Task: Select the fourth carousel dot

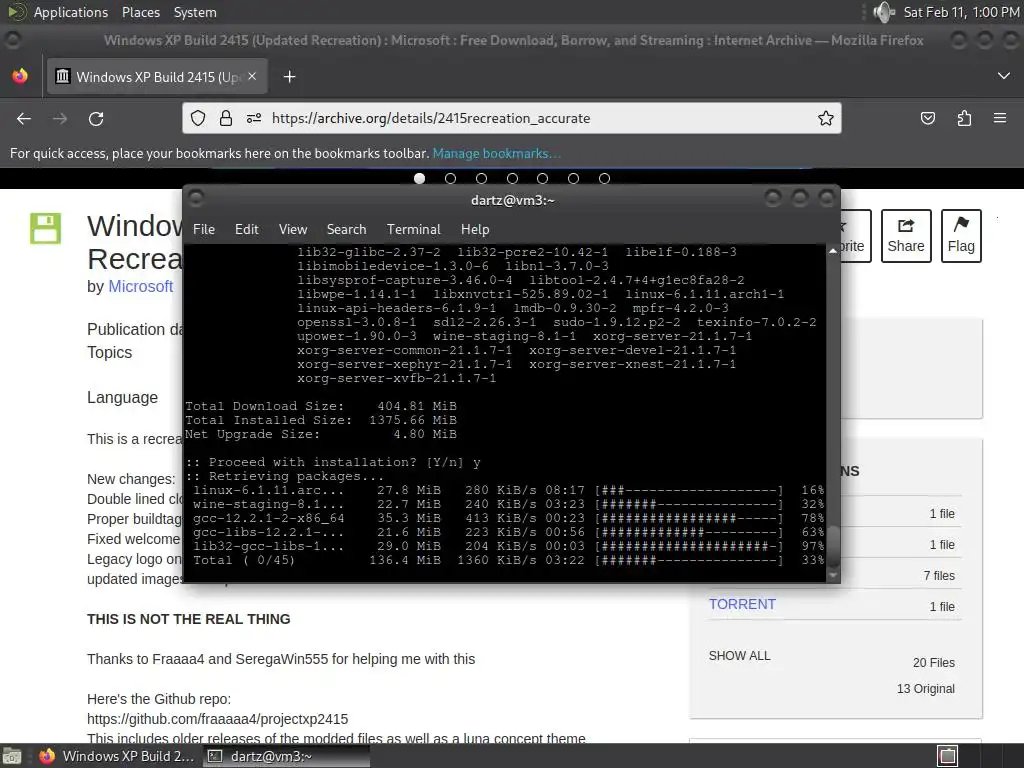Action: coord(512,178)
